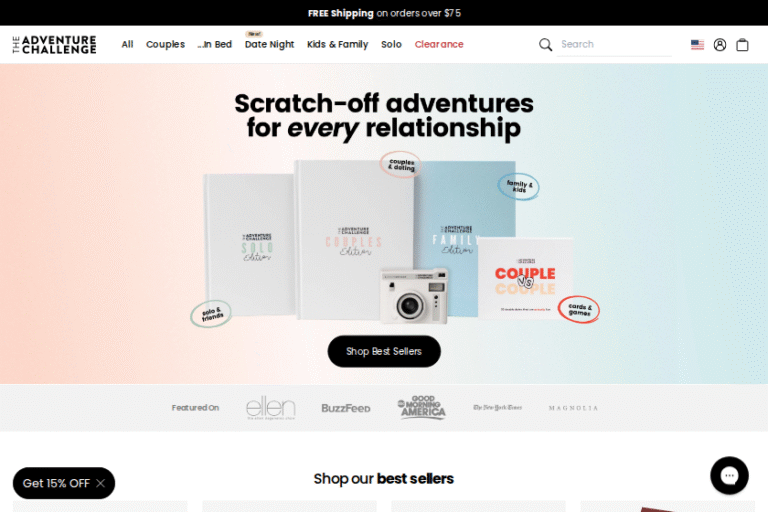Image resolution: width=768 pixels, height=512 pixels.
Task: Focus the Search input field
Action: 614,45
